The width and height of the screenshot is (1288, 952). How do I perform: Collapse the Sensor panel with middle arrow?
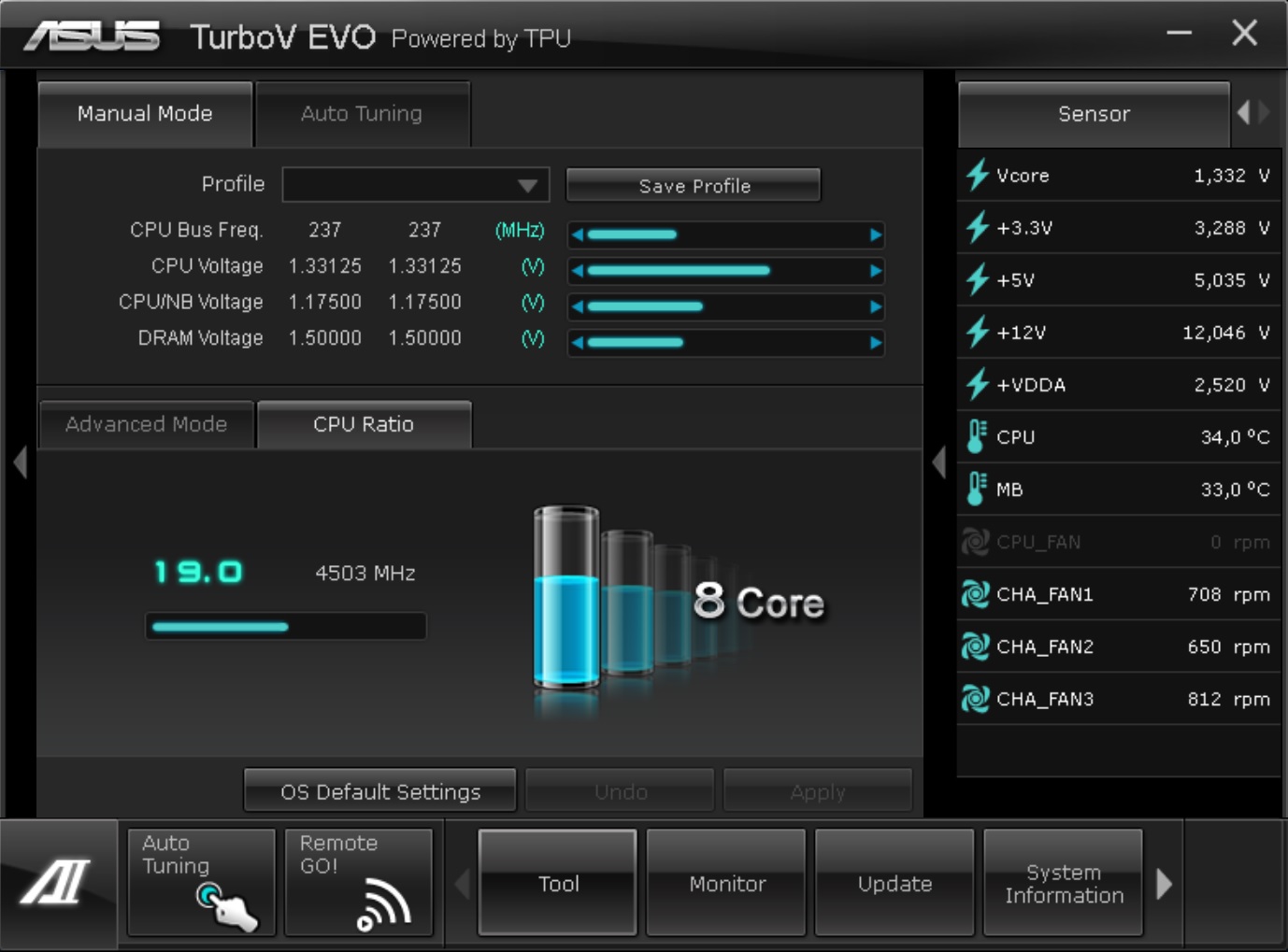(x=939, y=462)
